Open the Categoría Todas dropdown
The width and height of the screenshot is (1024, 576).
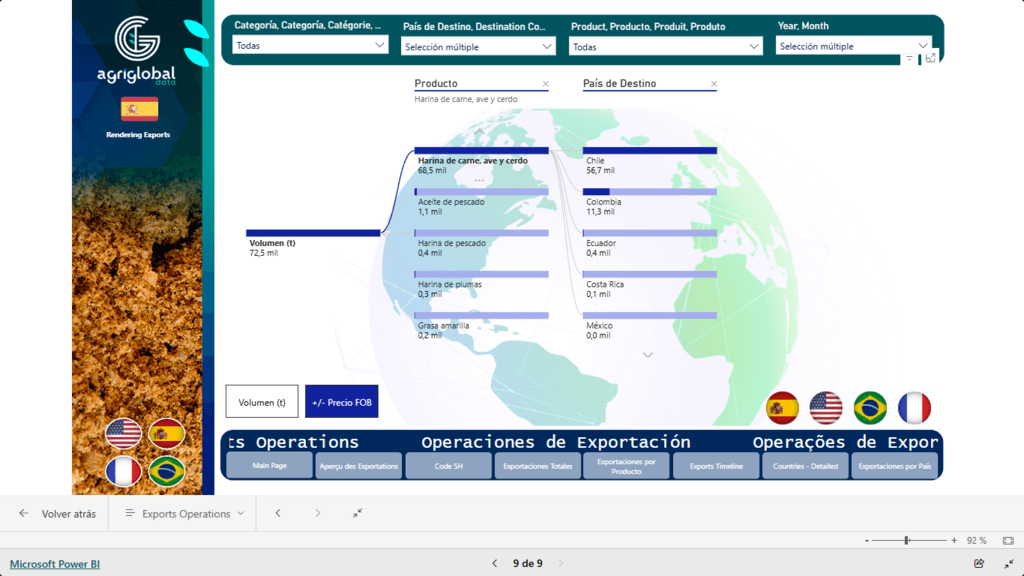coord(309,45)
